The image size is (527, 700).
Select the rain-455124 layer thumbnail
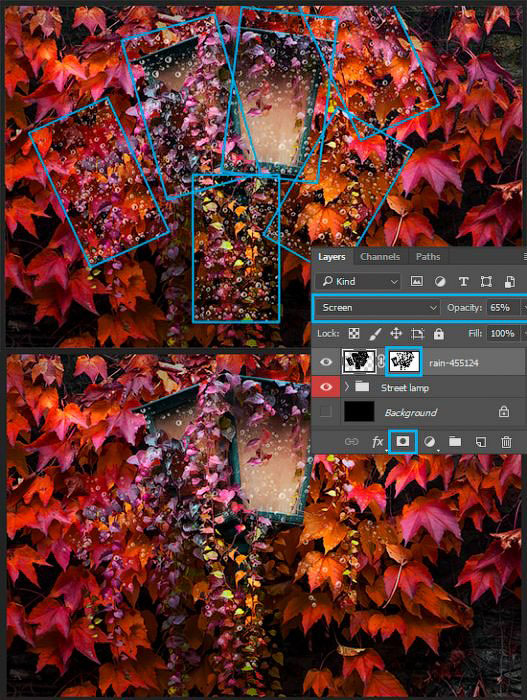click(x=359, y=362)
